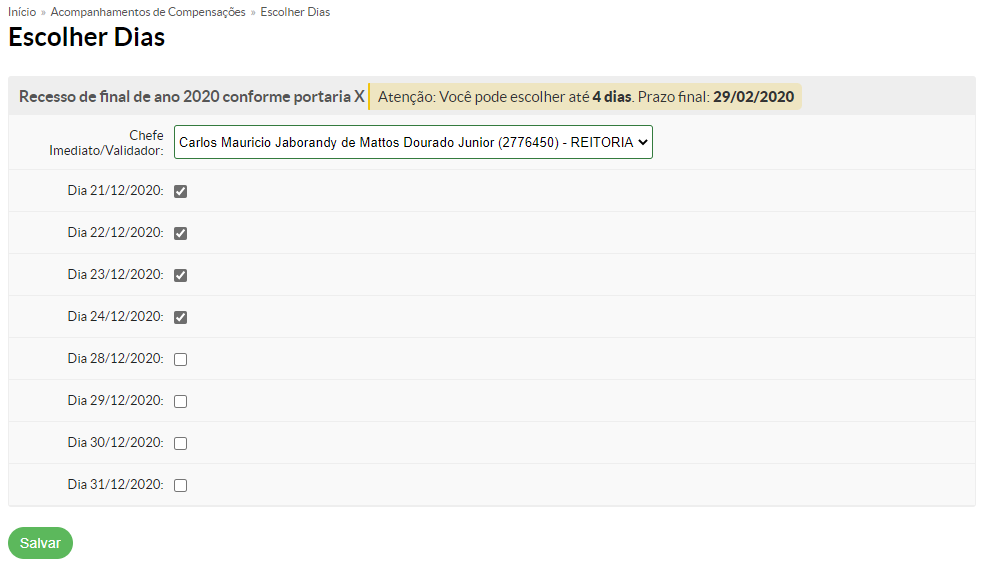Click the Atenção deadline notice text

[x=585, y=97]
